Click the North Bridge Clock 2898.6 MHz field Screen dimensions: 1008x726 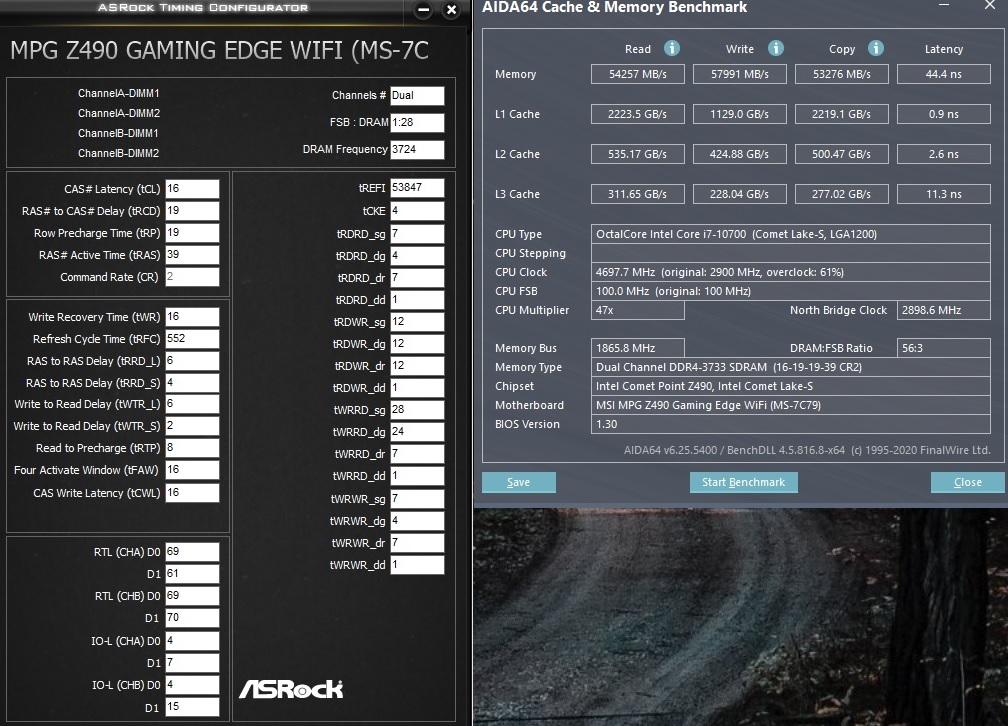click(x=944, y=310)
